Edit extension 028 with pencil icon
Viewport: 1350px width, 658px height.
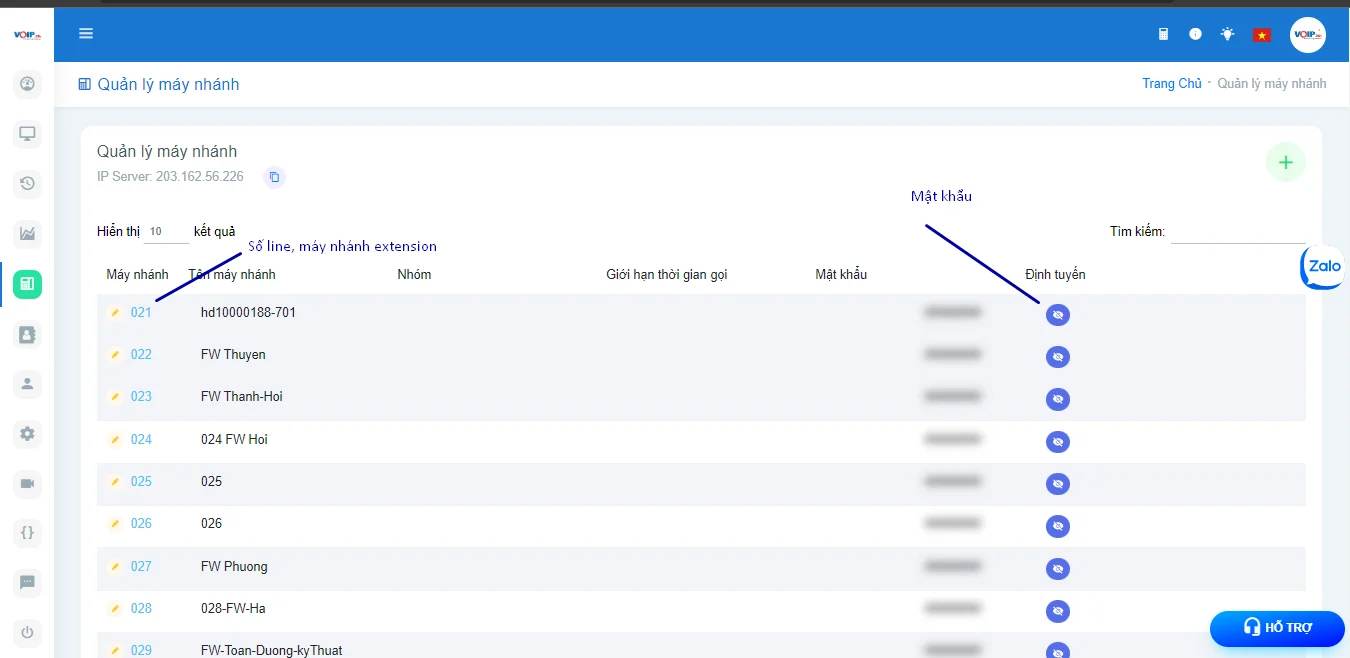[115, 609]
